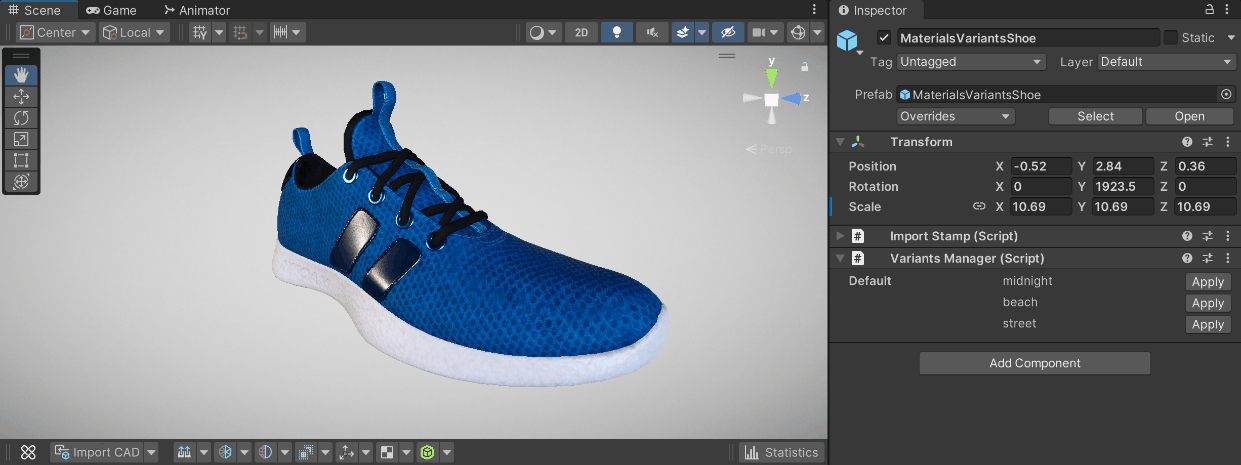1241x465 pixels.
Task: Open the Layer dropdown showing Default
Action: coord(1167,62)
